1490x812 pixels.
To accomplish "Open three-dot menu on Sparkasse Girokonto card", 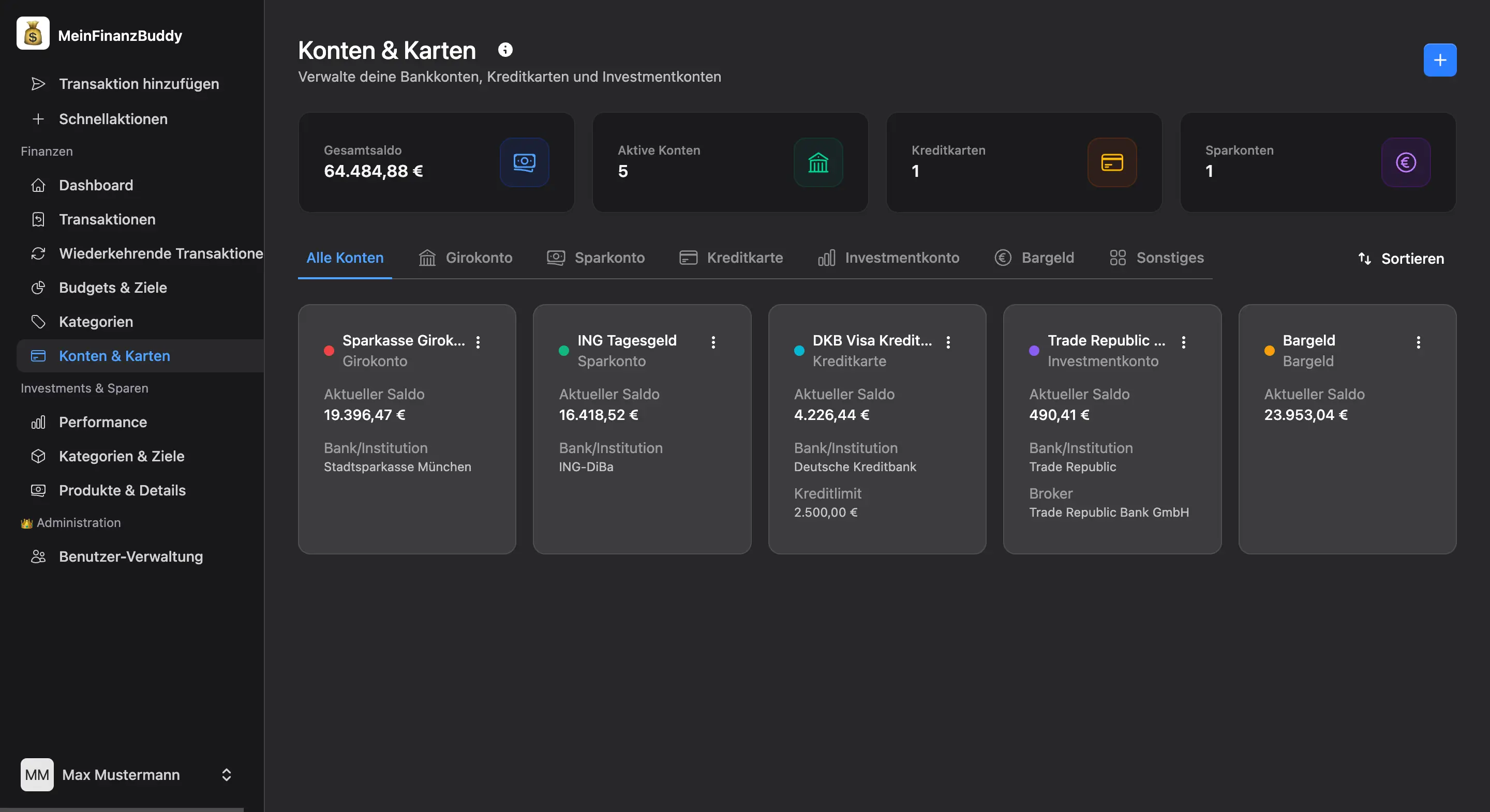I will coord(478,342).
